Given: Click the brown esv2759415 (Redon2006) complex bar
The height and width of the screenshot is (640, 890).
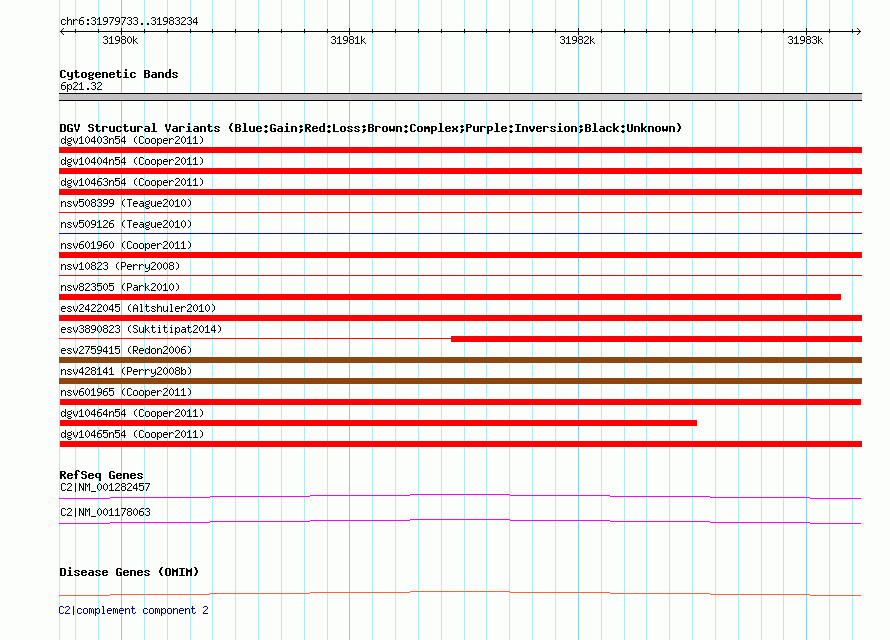Looking at the screenshot, I should click(460, 360).
